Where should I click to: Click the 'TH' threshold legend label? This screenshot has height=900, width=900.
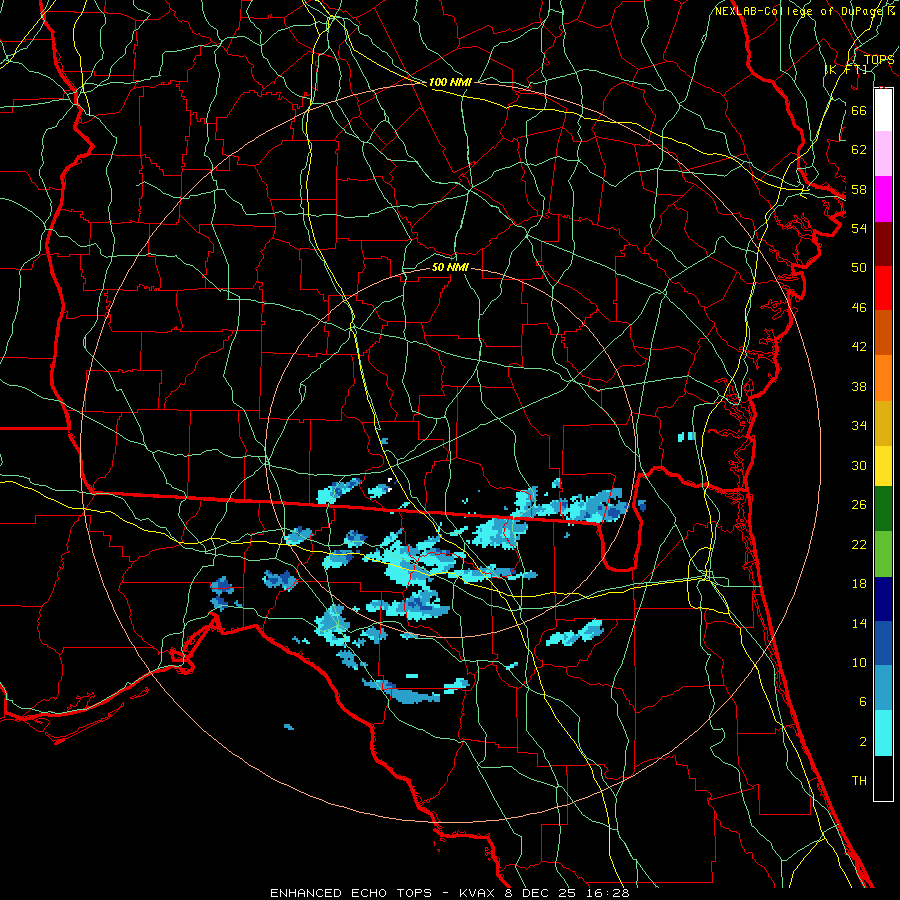tap(859, 781)
